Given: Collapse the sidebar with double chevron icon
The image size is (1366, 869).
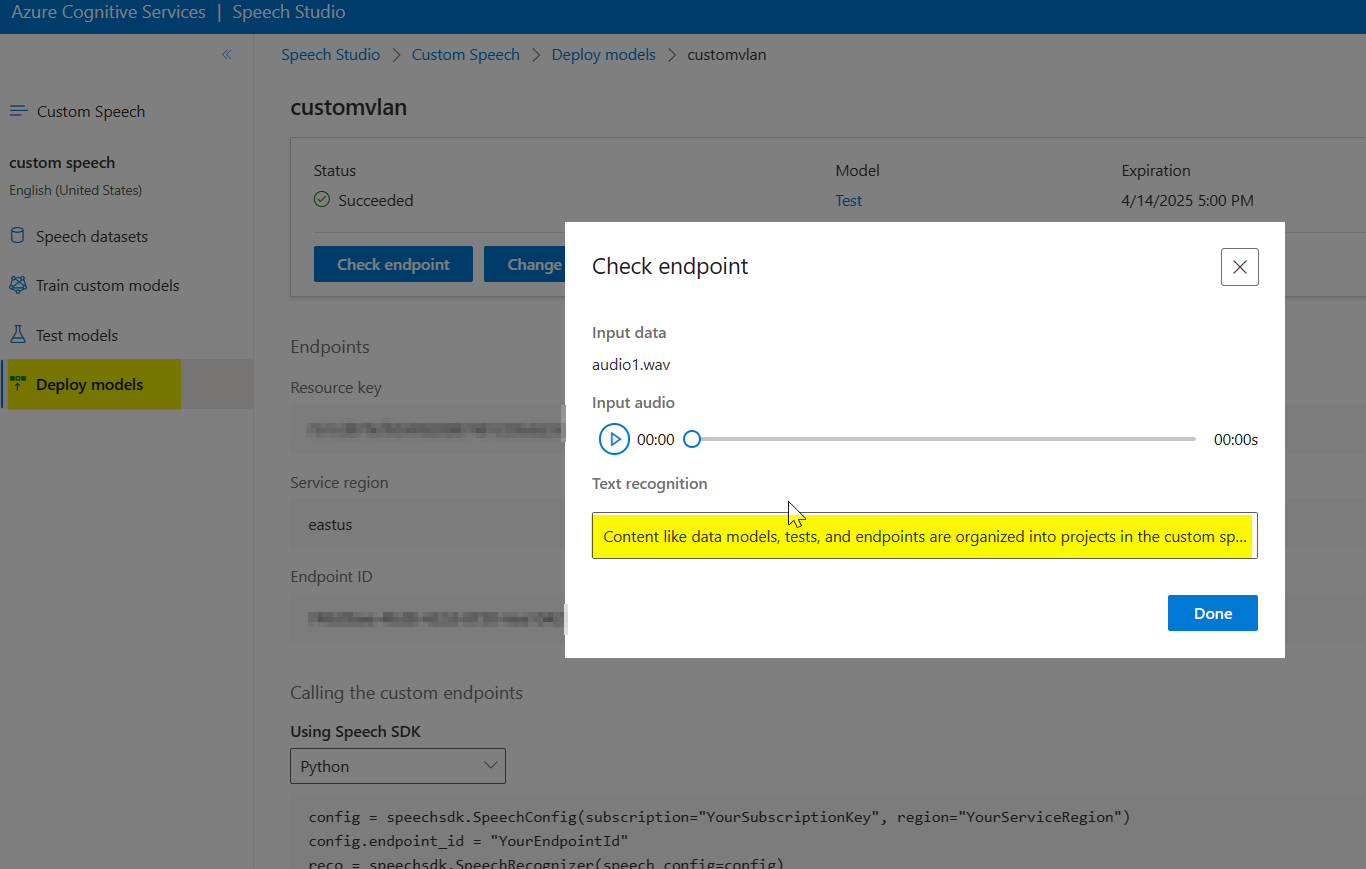Looking at the screenshot, I should tap(227, 55).
